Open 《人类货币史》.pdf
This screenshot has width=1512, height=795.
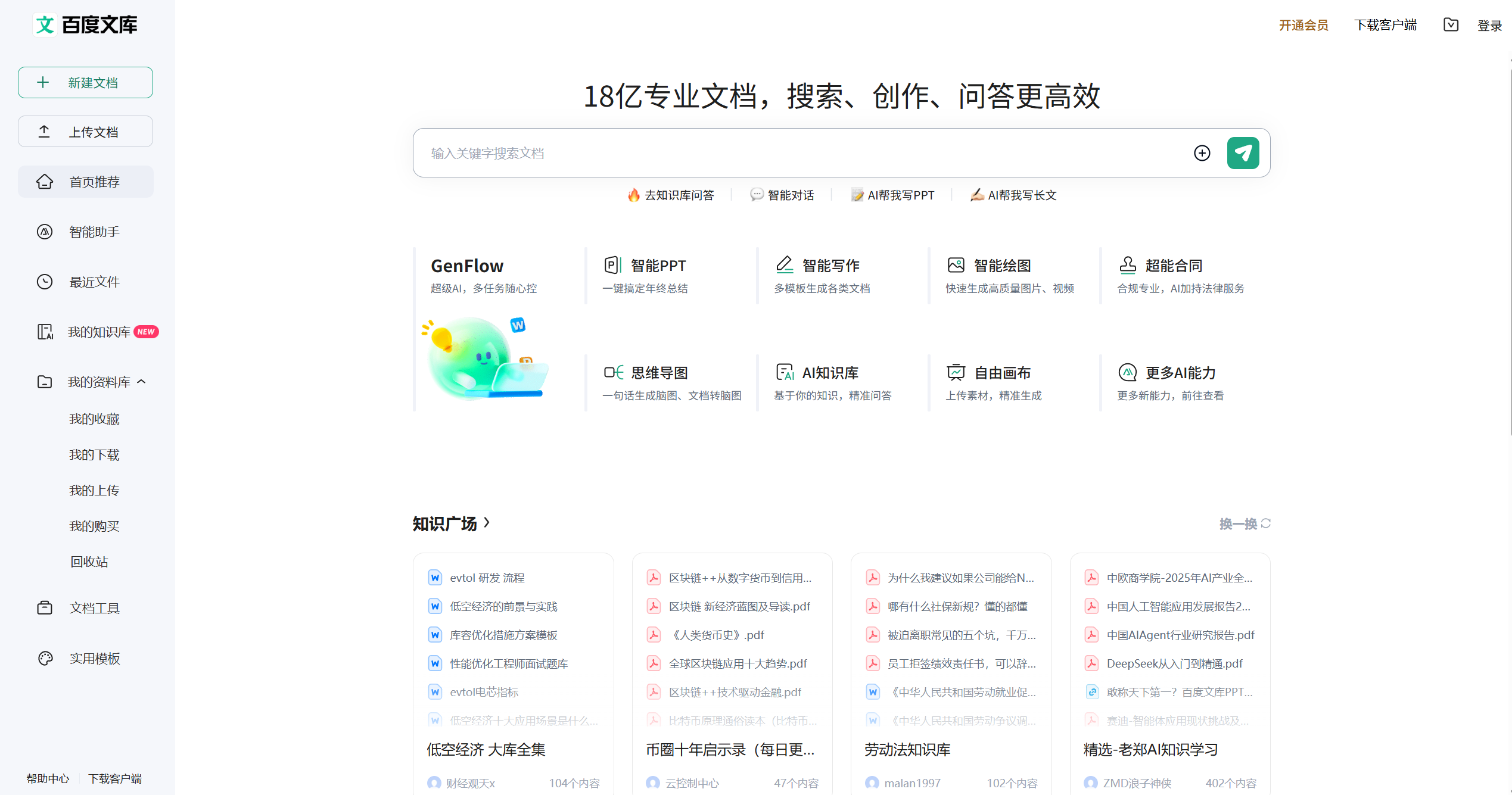click(717, 635)
